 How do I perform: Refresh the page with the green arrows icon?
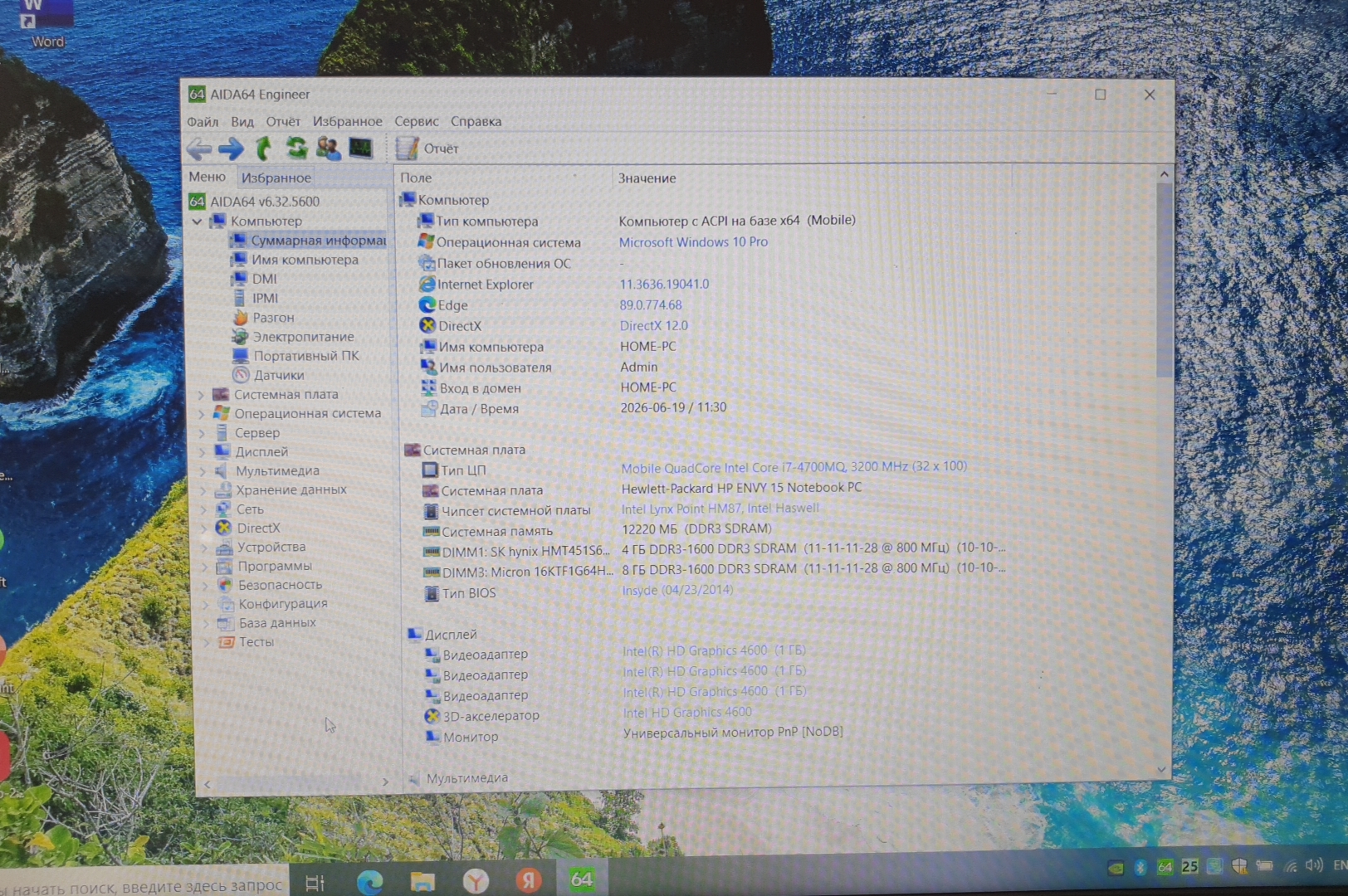pos(295,148)
